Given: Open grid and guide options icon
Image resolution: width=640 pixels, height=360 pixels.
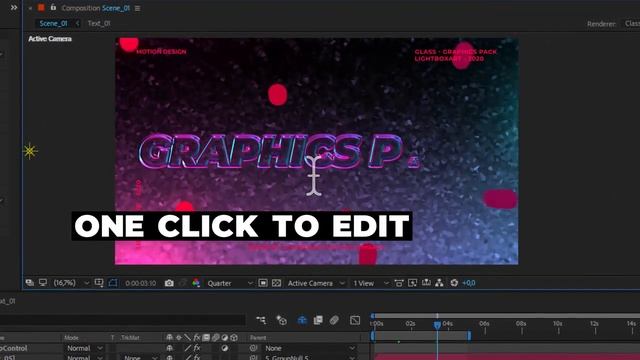Looking at the screenshot, I should (x=99, y=282).
